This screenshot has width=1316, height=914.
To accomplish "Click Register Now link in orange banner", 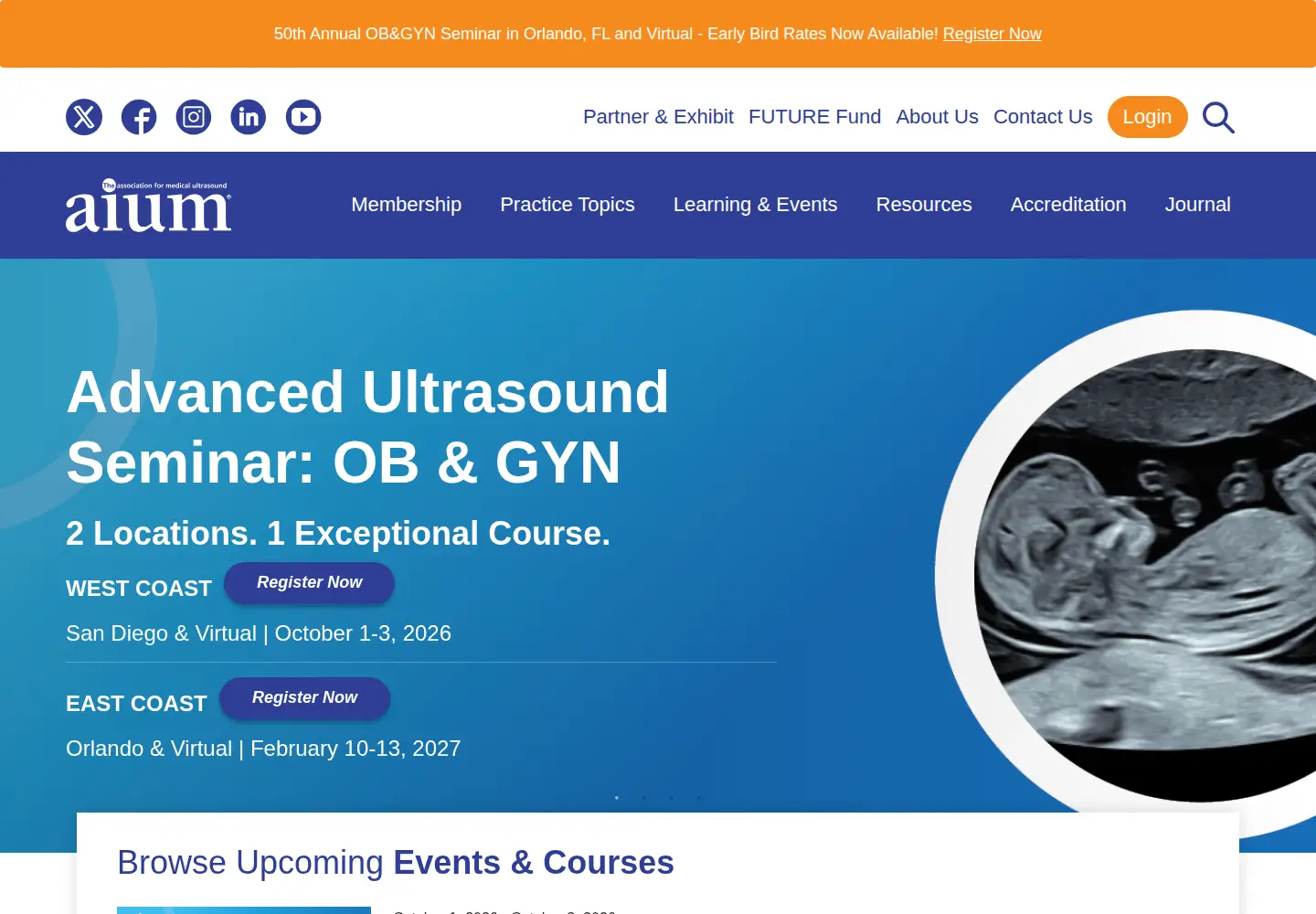I will click(992, 34).
